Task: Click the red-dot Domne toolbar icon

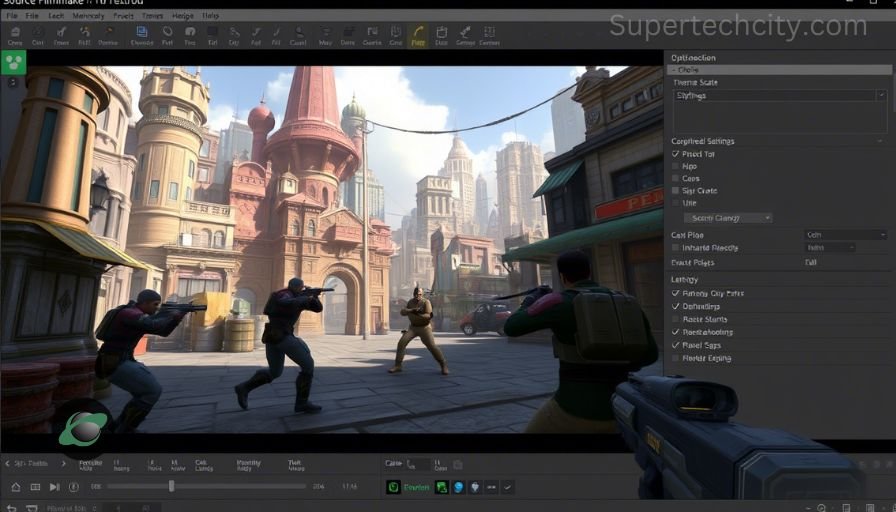Action: click(x=109, y=31)
